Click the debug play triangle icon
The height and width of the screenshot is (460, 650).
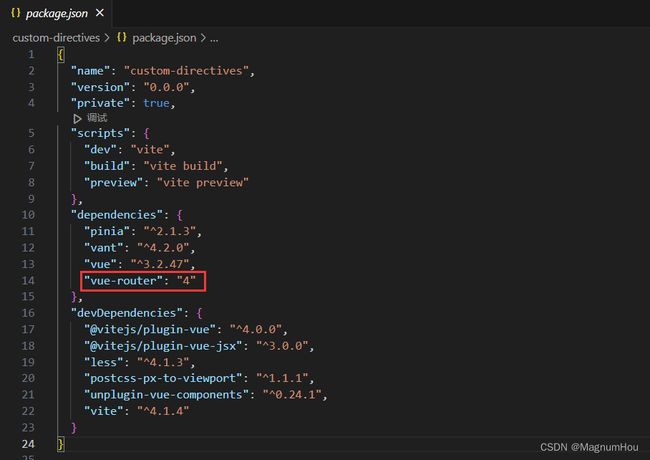tap(77, 119)
